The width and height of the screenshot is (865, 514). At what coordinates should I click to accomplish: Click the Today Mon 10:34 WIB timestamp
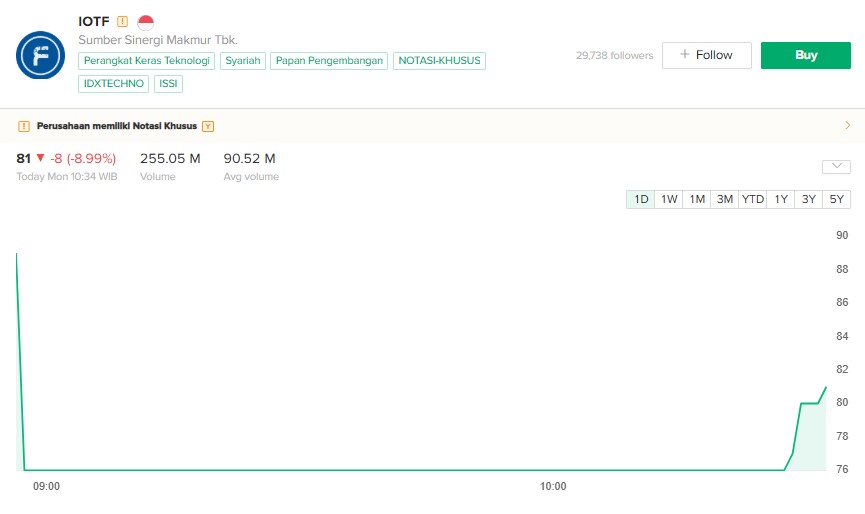pyautogui.click(x=67, y=176)
